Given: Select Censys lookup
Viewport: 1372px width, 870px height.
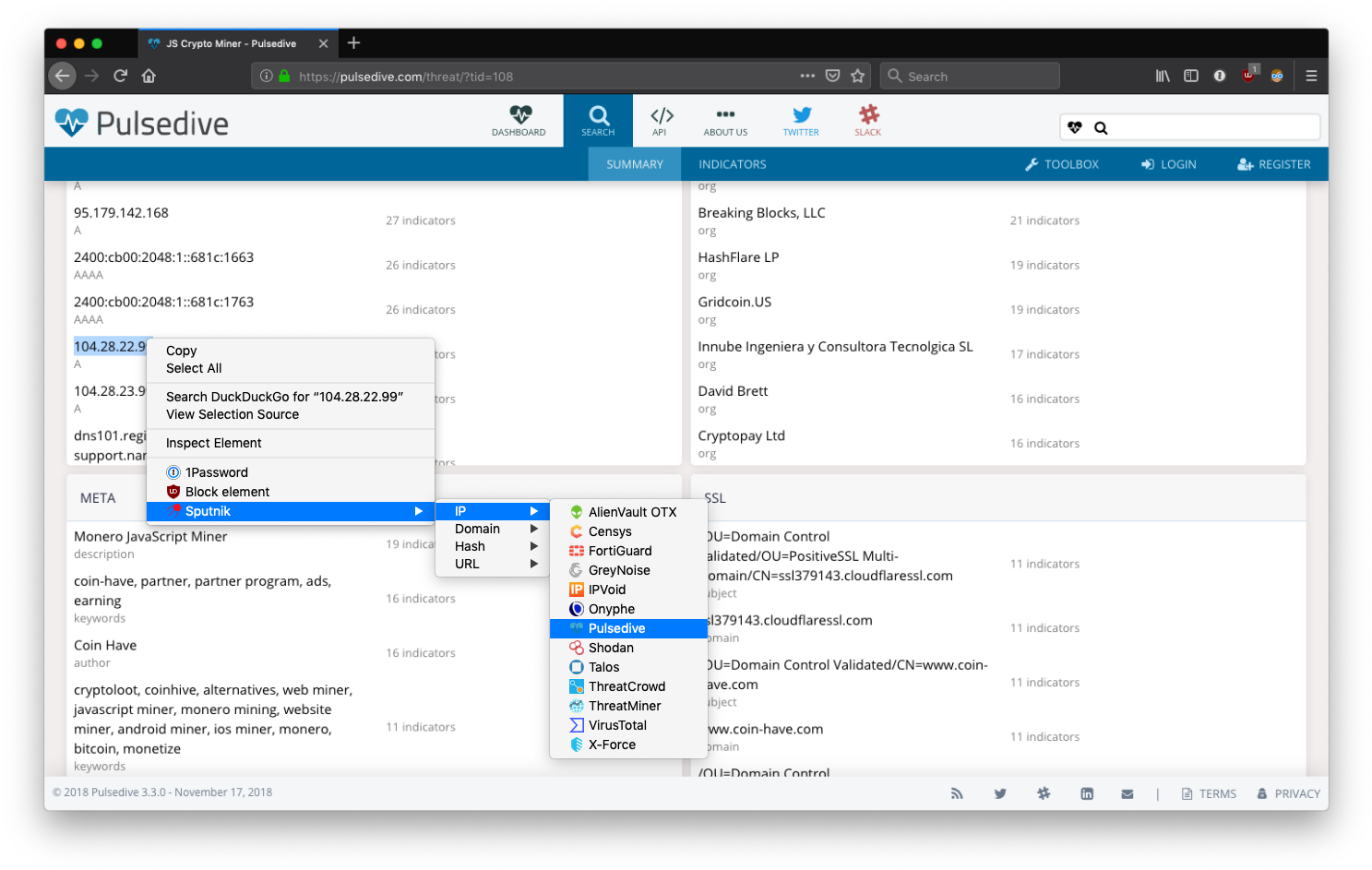Looking at the screenshot, I should [628, 531].
